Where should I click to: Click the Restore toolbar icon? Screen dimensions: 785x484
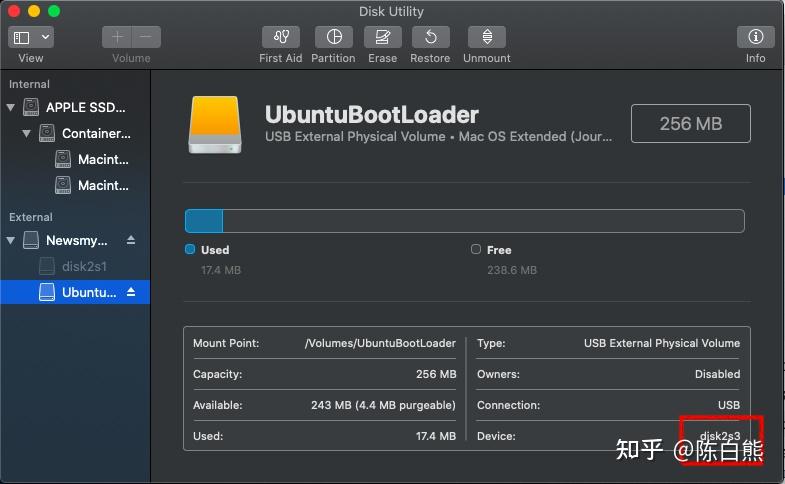(431, 37)
